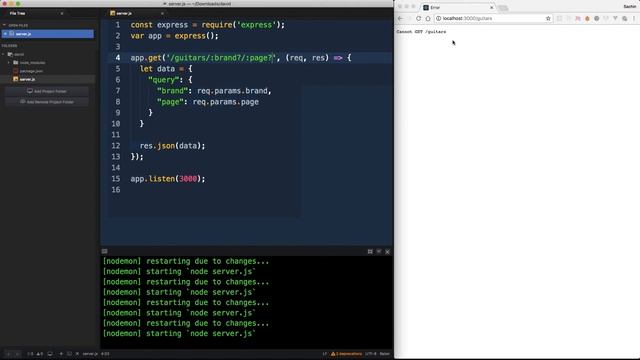Viewport: 640px width, 360px height.
Task: Open a new terminal with plus icon
Action: coord(61,354)
